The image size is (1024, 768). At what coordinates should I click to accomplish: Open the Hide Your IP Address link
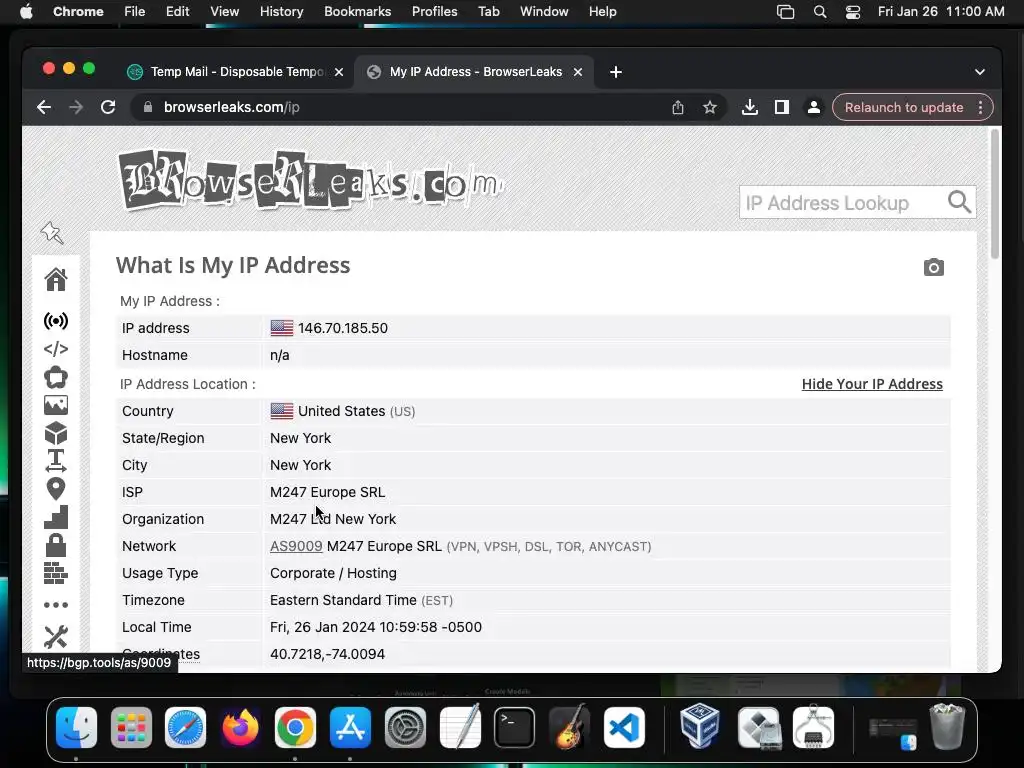tap(872, 384)
